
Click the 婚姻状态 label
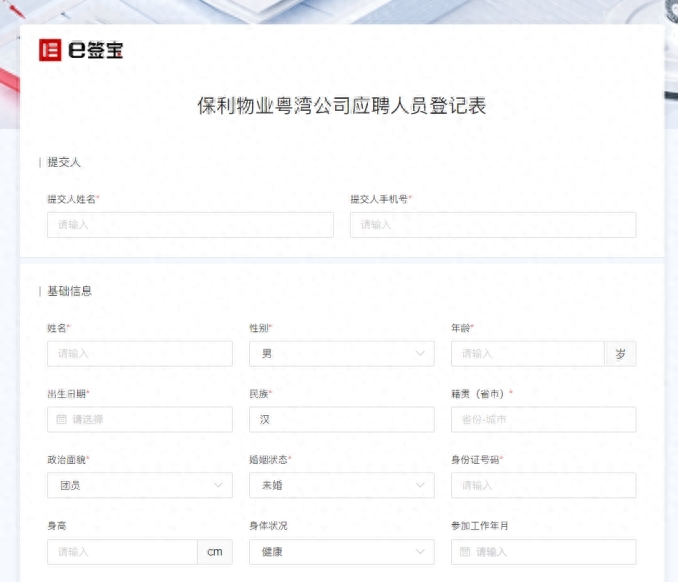[x=268, y=460]
